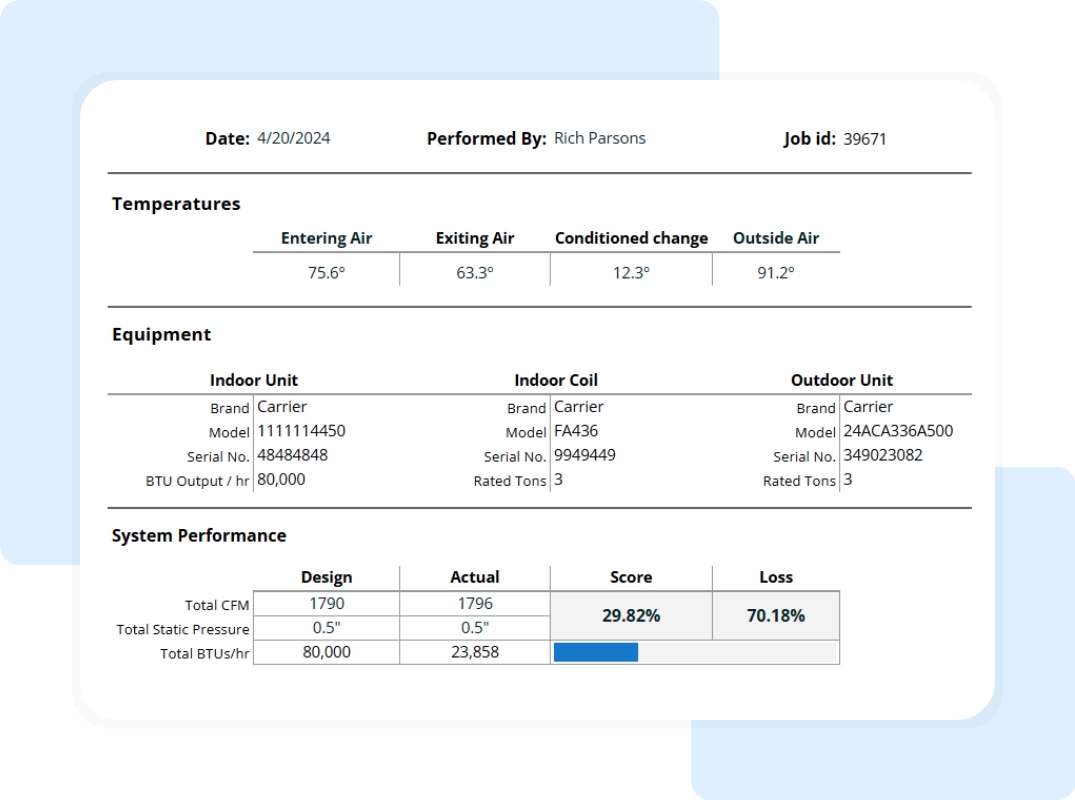Select the Entering Air temperature 75.6°

click(326, 270)
